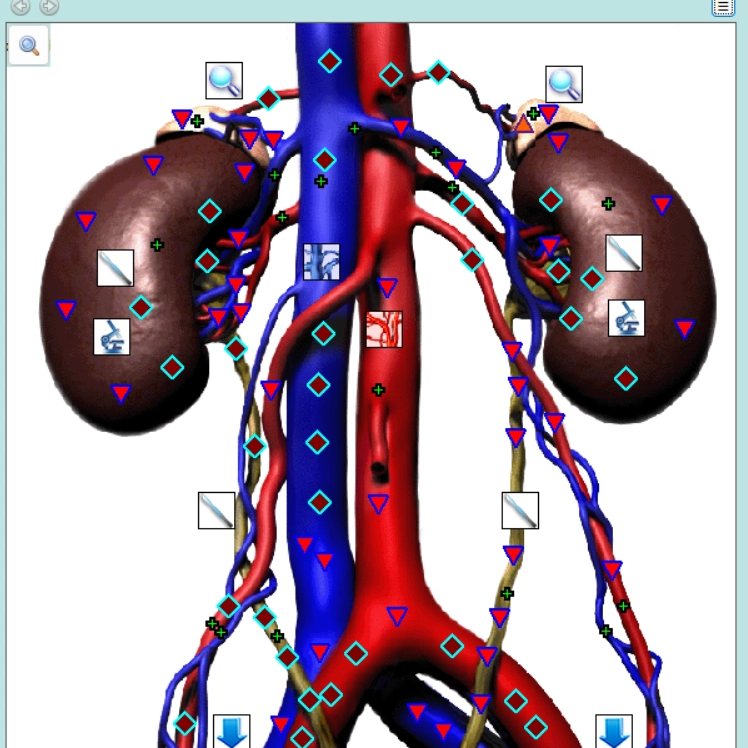Click the red triangle marker on the image-left adrenal gland
This screenshot has width=748, height=748.
(182, 118)
